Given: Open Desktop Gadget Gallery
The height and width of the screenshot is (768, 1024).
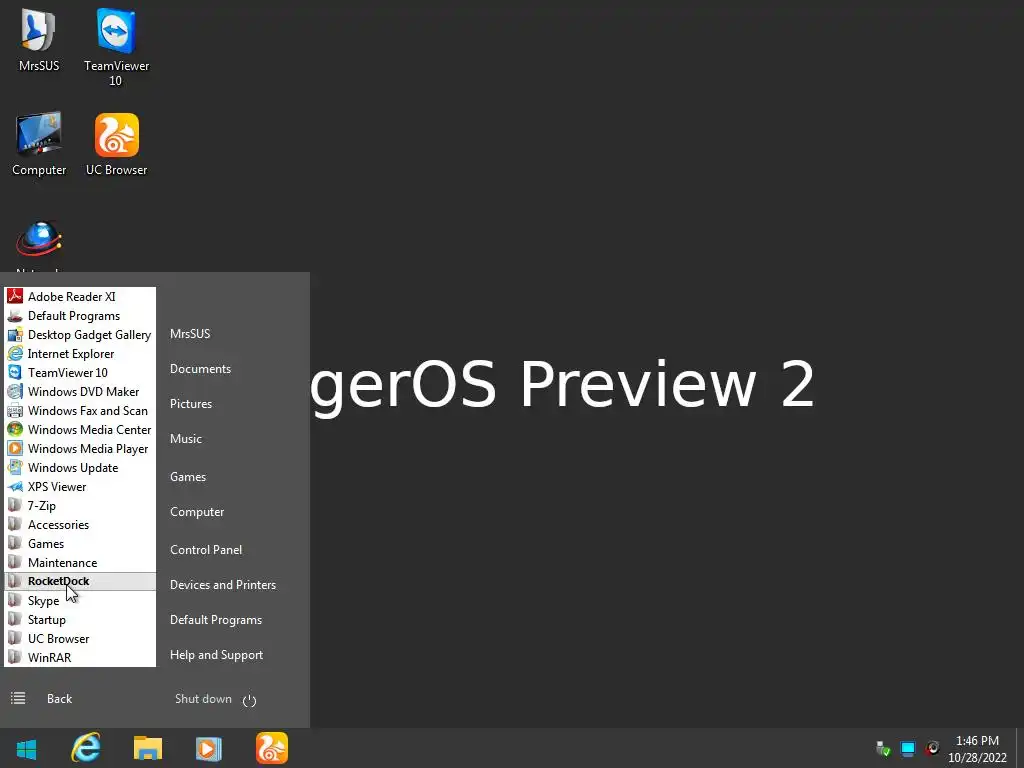Looking at the screenshot, I should (80, 334).
